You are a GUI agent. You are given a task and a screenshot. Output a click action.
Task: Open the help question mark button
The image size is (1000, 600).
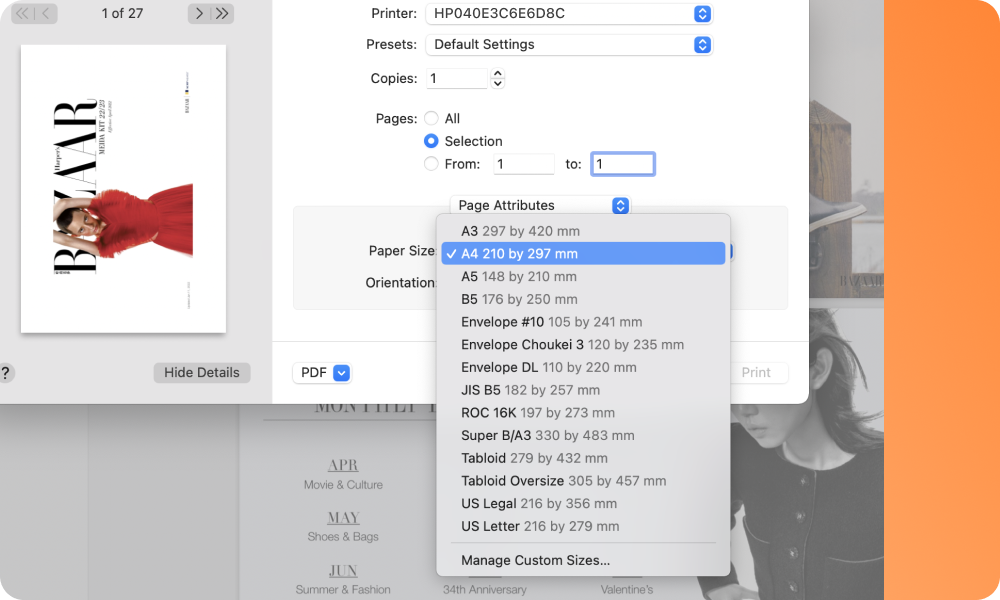click(x=6, y=373)
